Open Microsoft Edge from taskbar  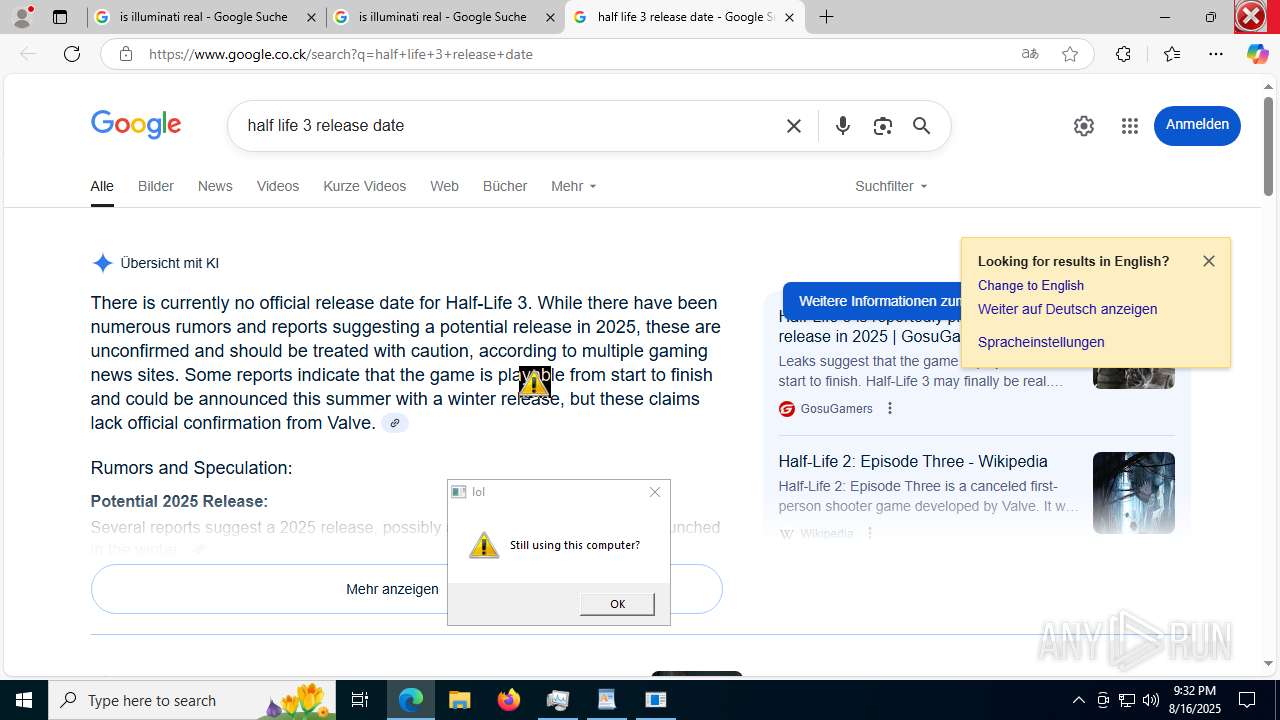pyautogui.click(x=411, y=700)
